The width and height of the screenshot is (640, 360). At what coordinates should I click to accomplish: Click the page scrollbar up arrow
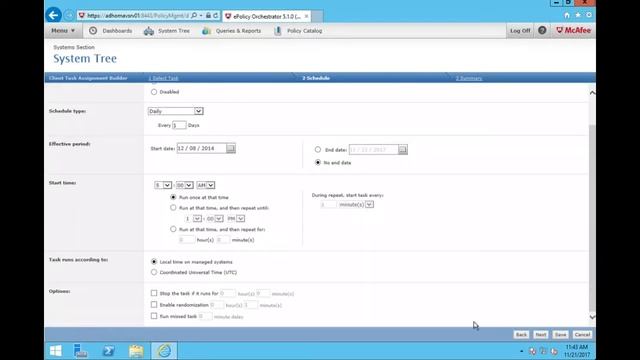click(592, 93)
